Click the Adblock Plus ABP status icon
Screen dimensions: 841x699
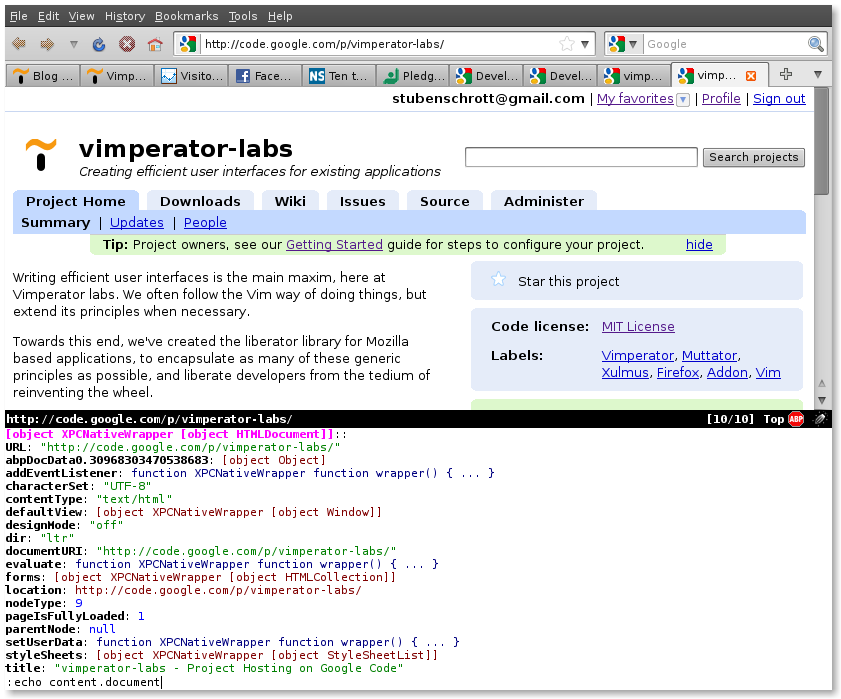click(796, 419)
